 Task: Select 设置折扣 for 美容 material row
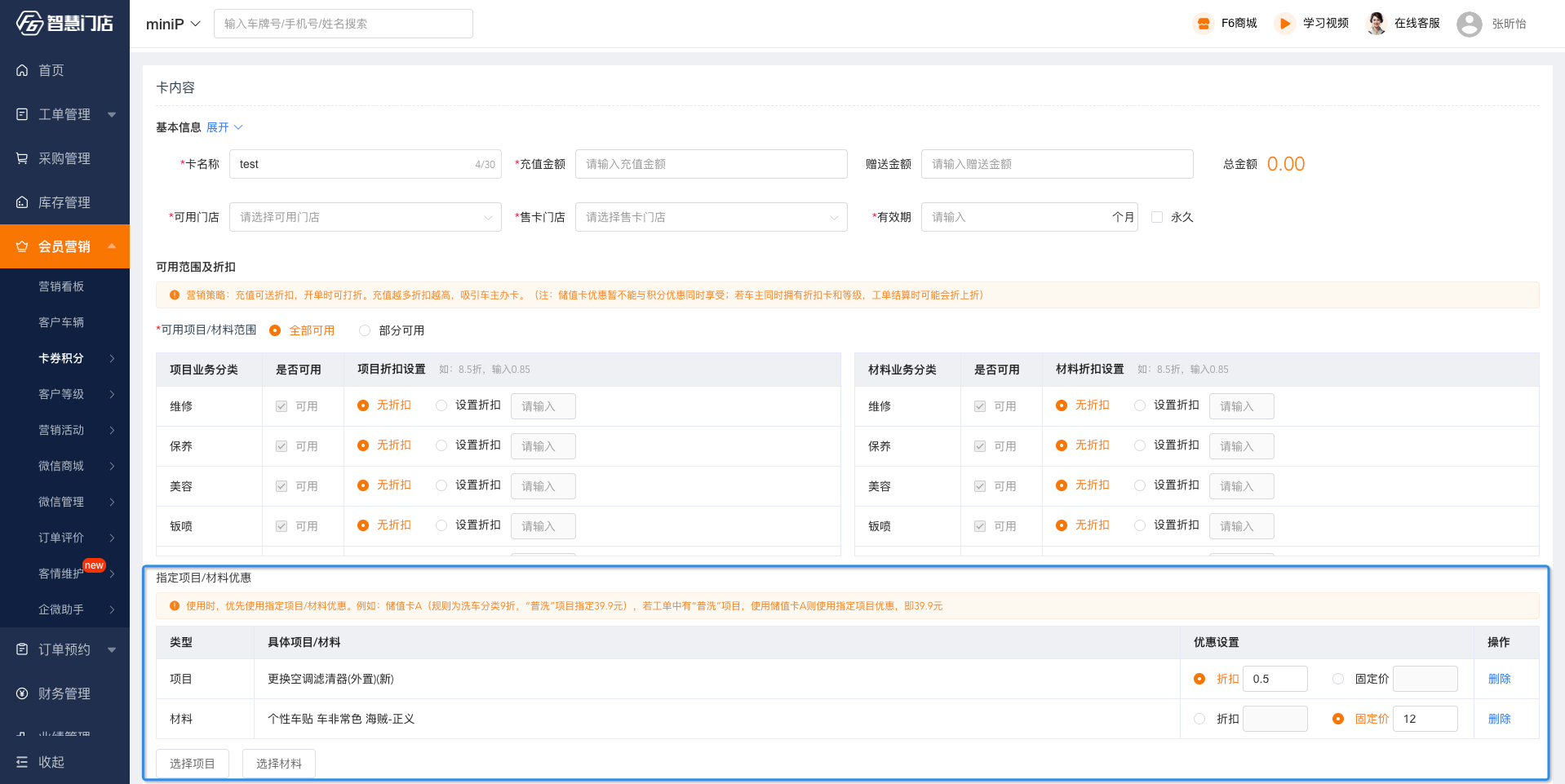pos(1140,485)
